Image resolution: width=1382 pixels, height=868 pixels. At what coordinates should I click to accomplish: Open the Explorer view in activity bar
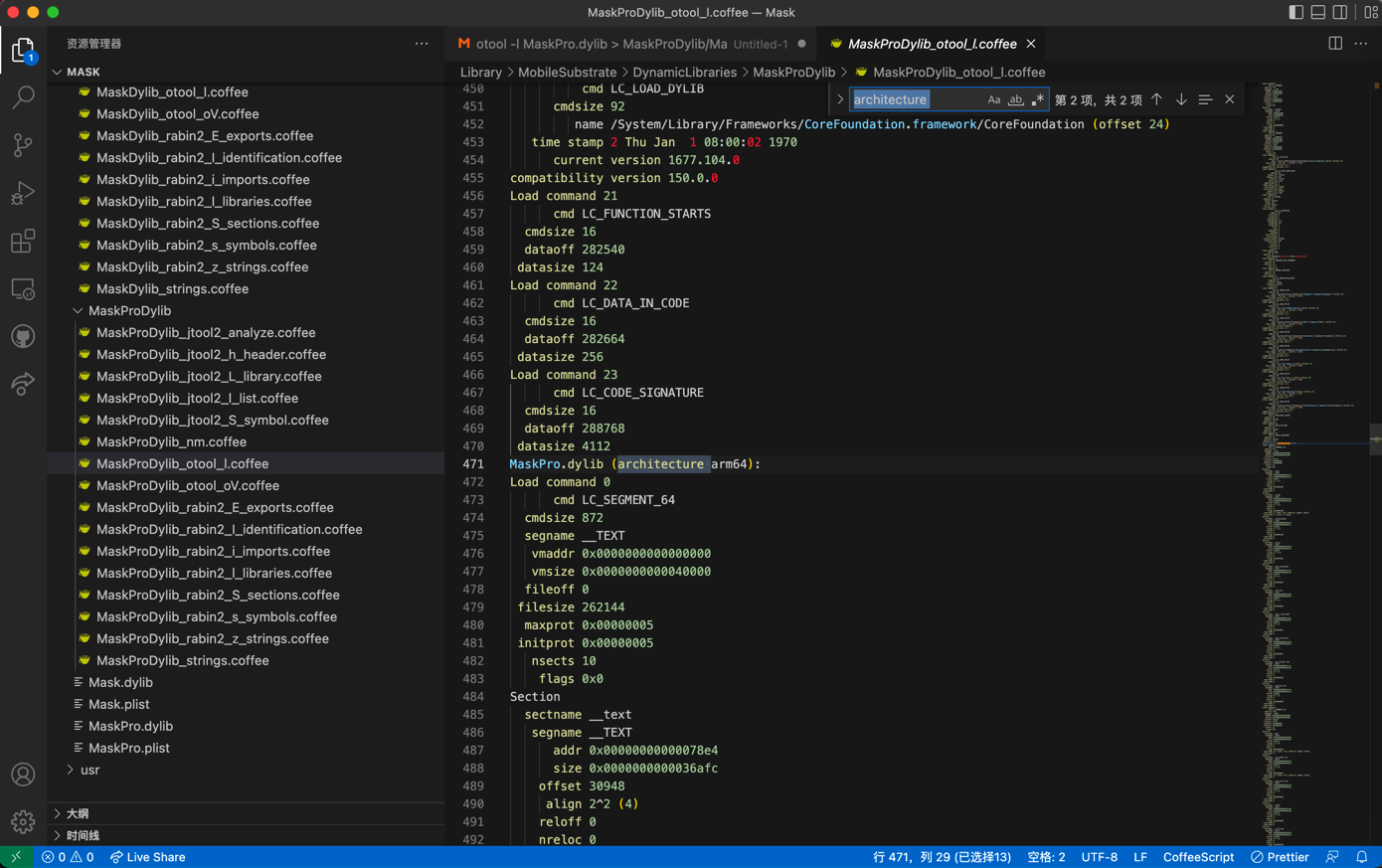coord(23,49)
